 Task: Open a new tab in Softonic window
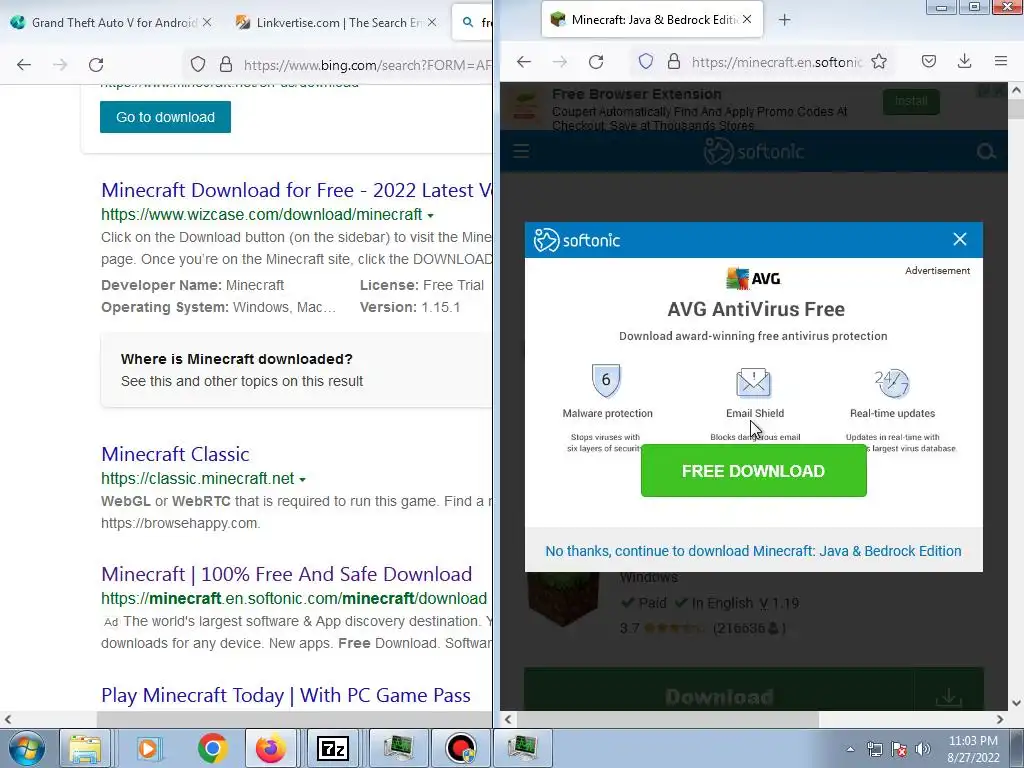(x=784, y=20)
